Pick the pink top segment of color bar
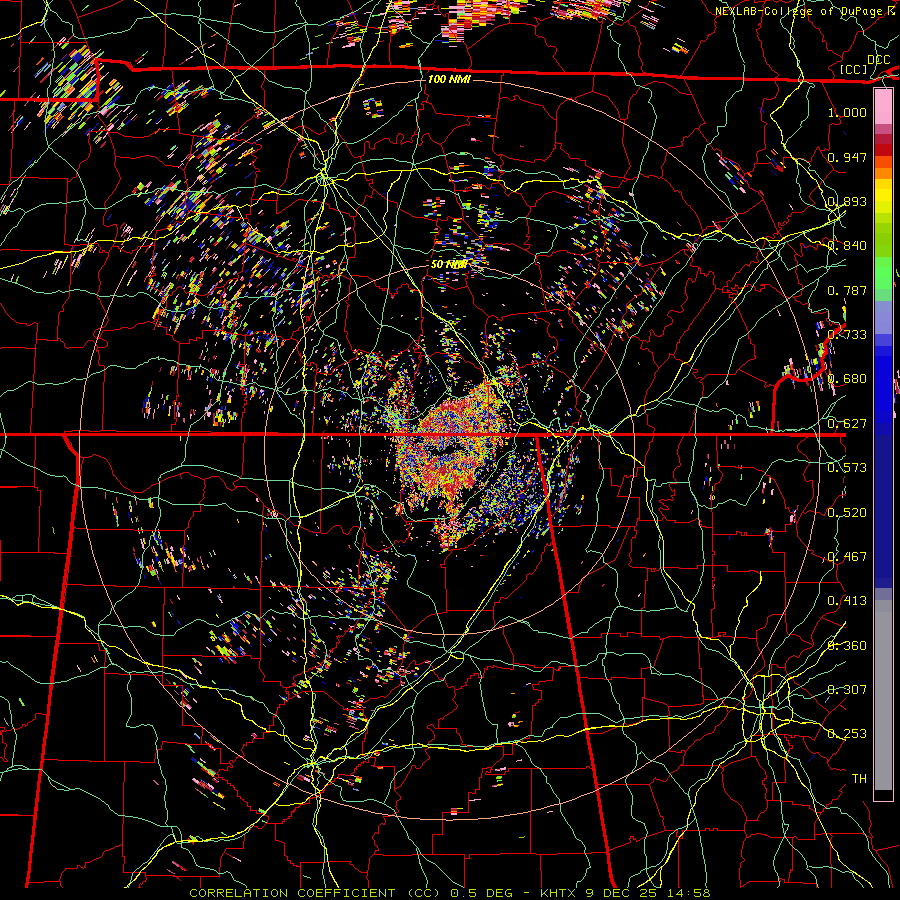900x900 pixels. pos(883,107)
